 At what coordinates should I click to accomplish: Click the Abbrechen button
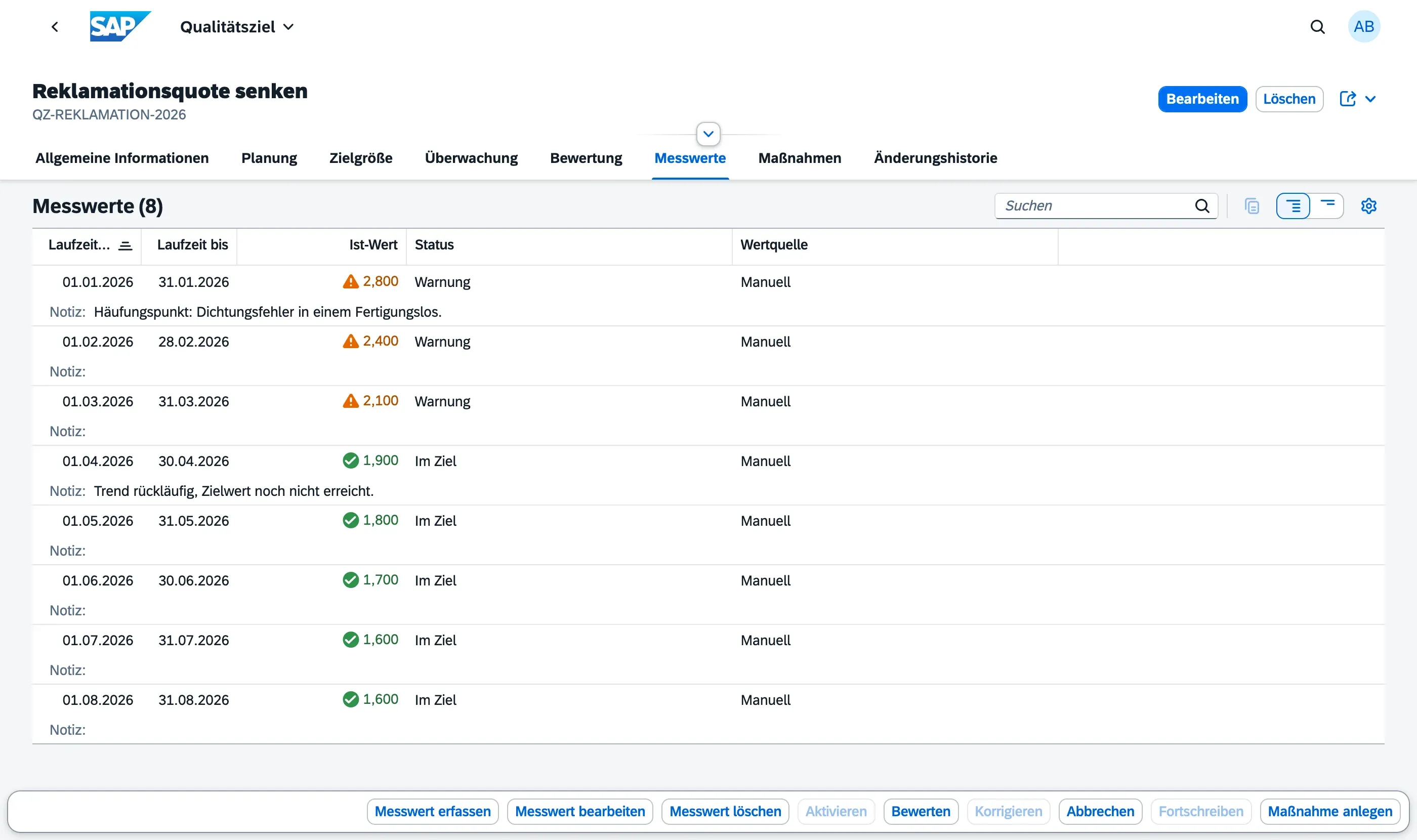point(1100,811)
